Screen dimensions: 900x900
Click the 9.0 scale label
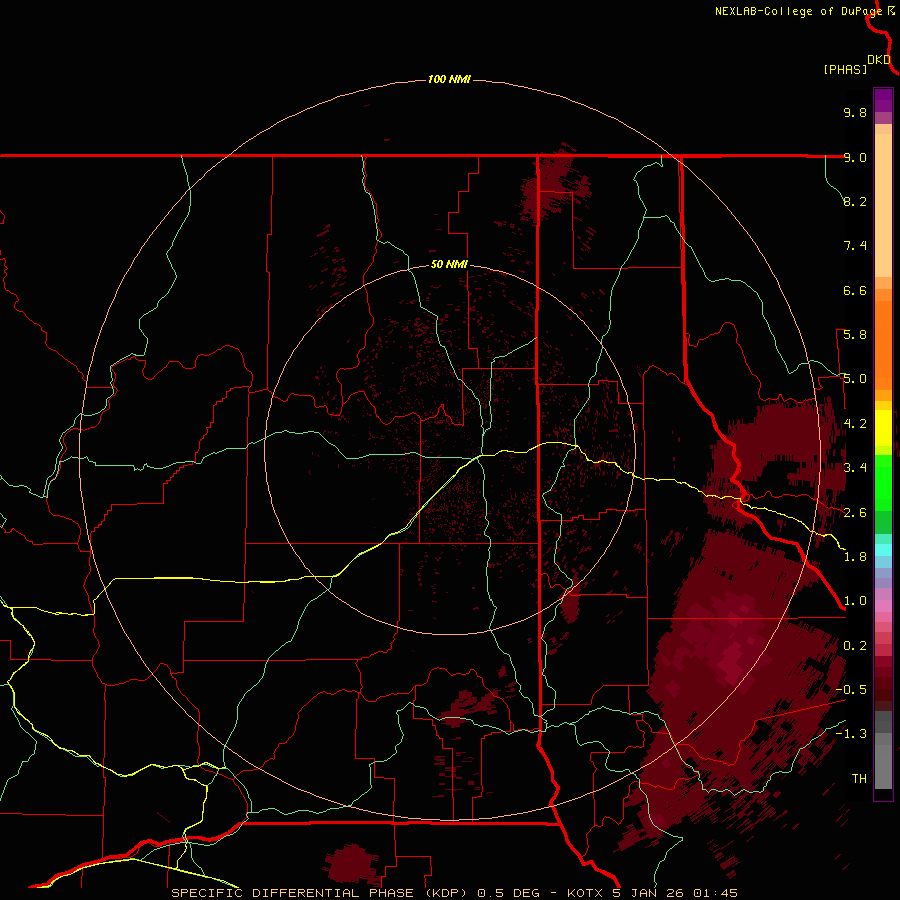point(855,157)
